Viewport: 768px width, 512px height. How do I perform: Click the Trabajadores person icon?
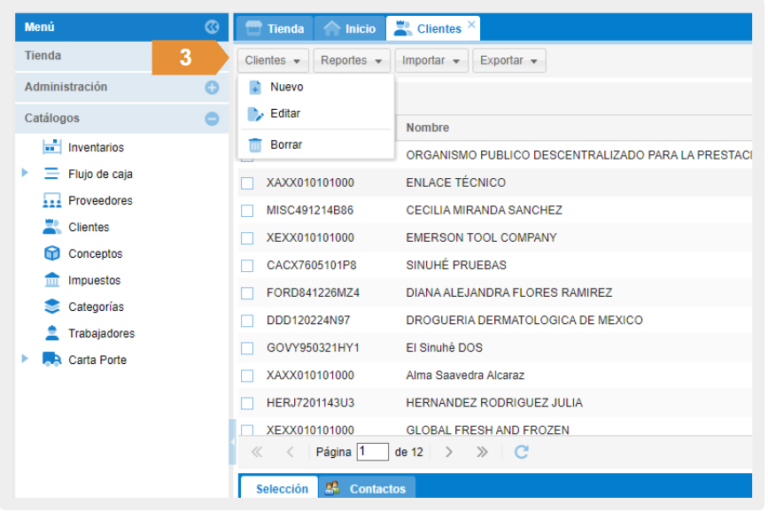52,333
